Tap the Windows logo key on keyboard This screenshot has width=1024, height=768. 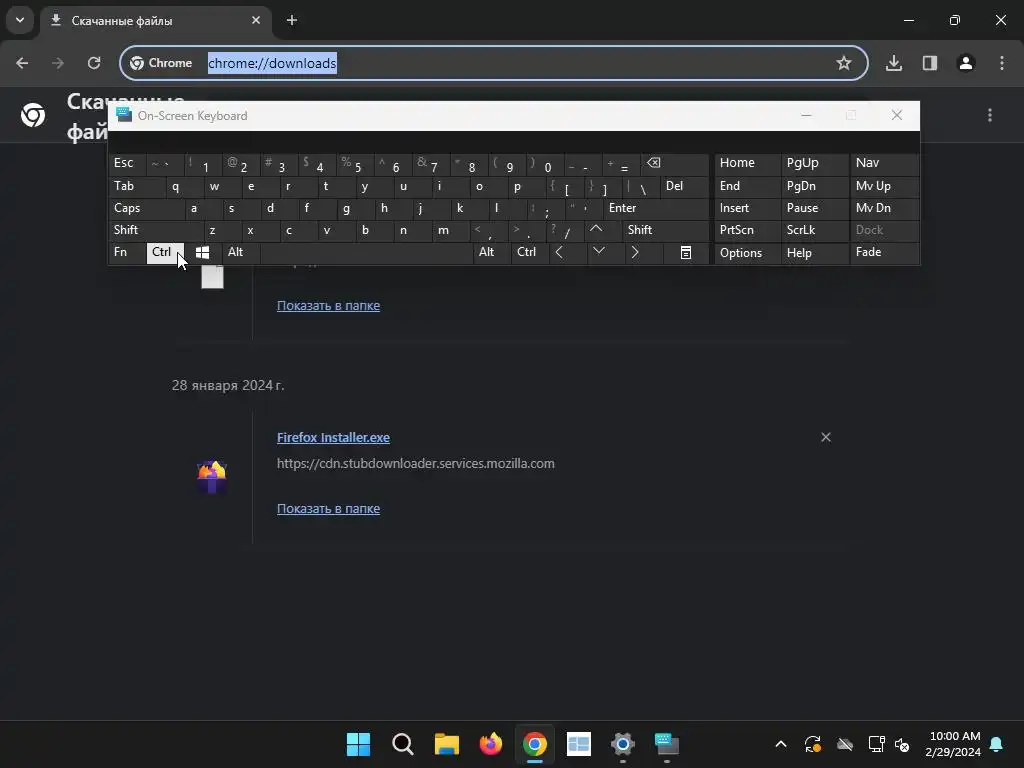[202, 253]
